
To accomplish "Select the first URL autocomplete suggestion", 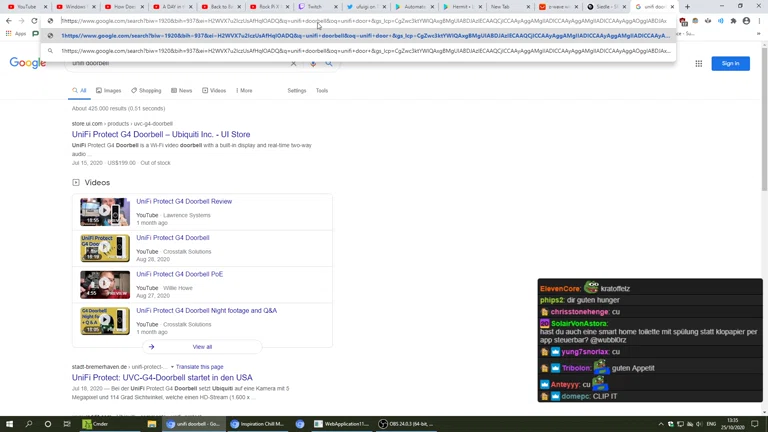I will [x=359, y=36].
